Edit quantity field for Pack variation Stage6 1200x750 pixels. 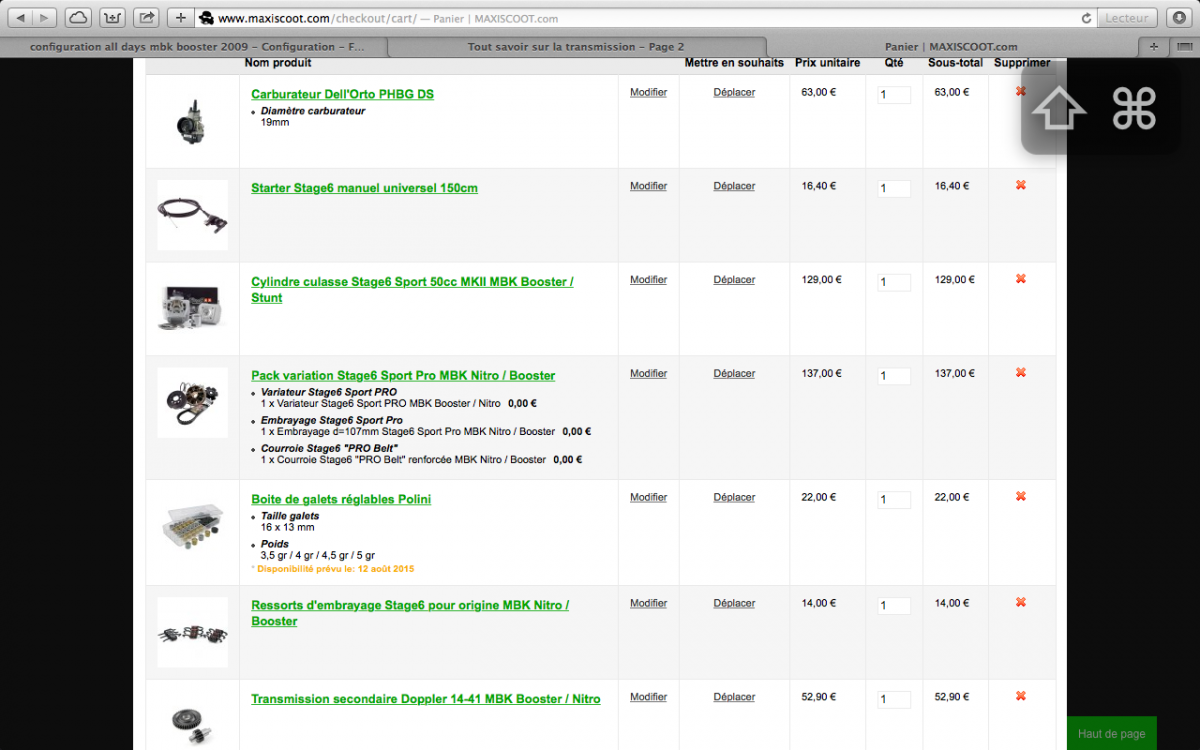(894, 377)
